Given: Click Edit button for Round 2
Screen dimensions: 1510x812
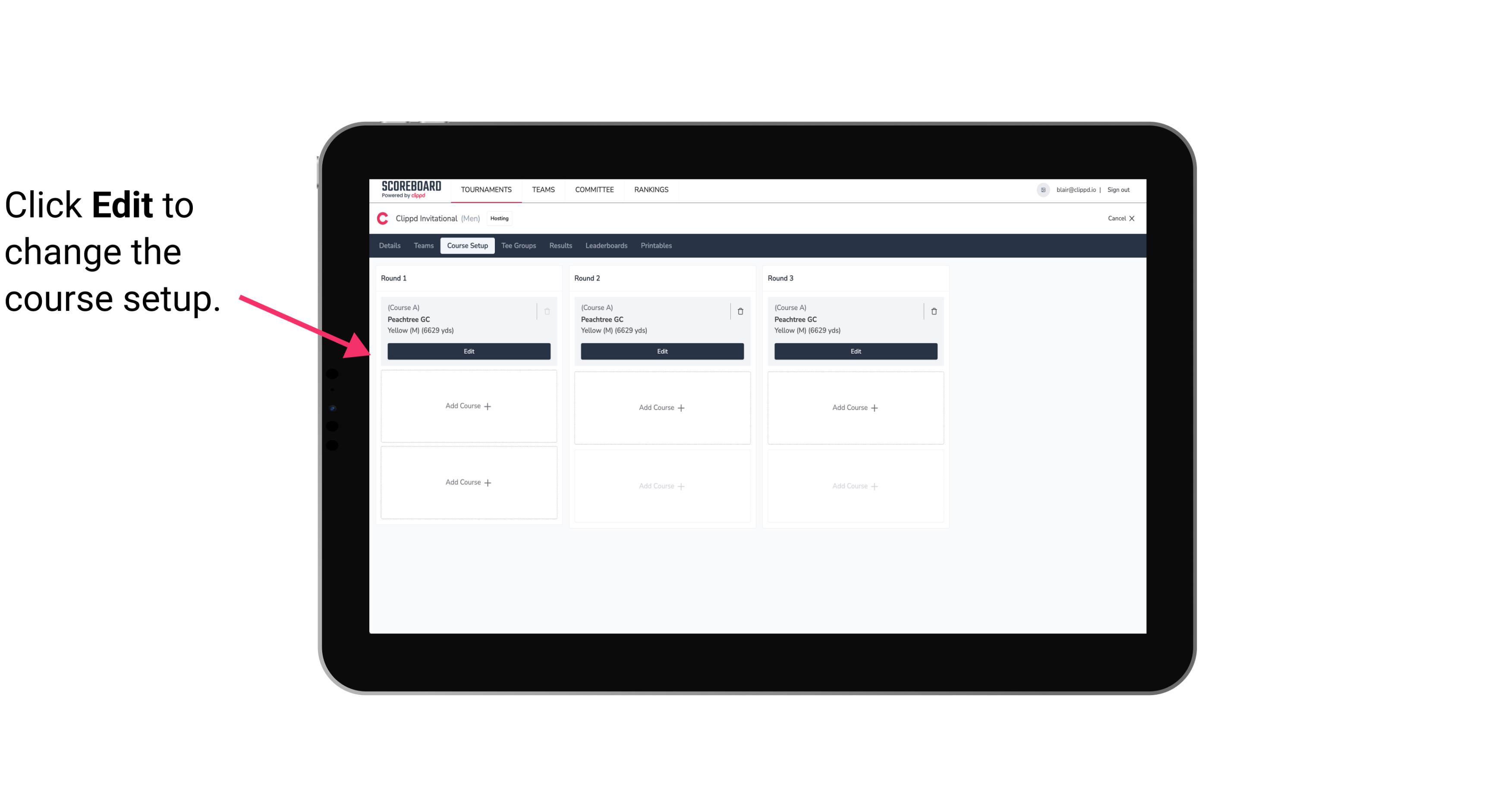Looking at the screenshot, I should pyautogui.click(x=661, y=350).
